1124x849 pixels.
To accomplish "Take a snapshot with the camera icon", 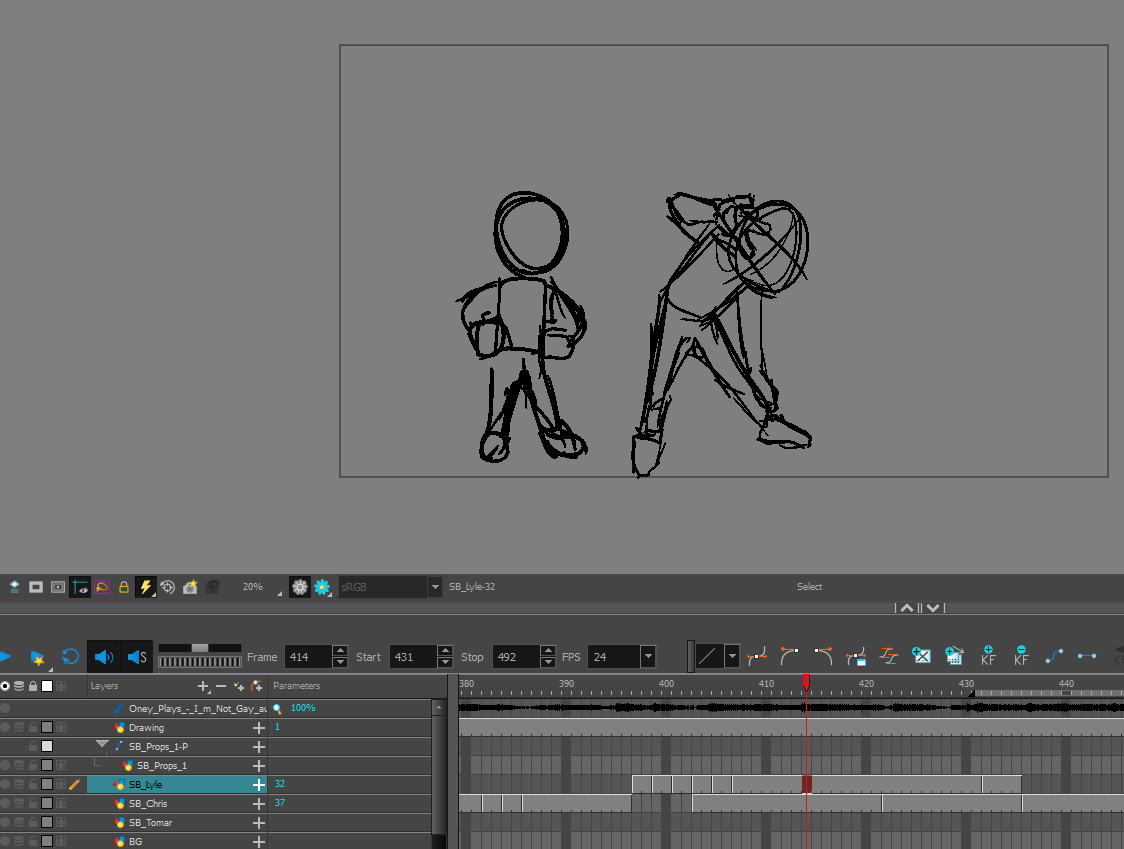I will coord(191,587).
